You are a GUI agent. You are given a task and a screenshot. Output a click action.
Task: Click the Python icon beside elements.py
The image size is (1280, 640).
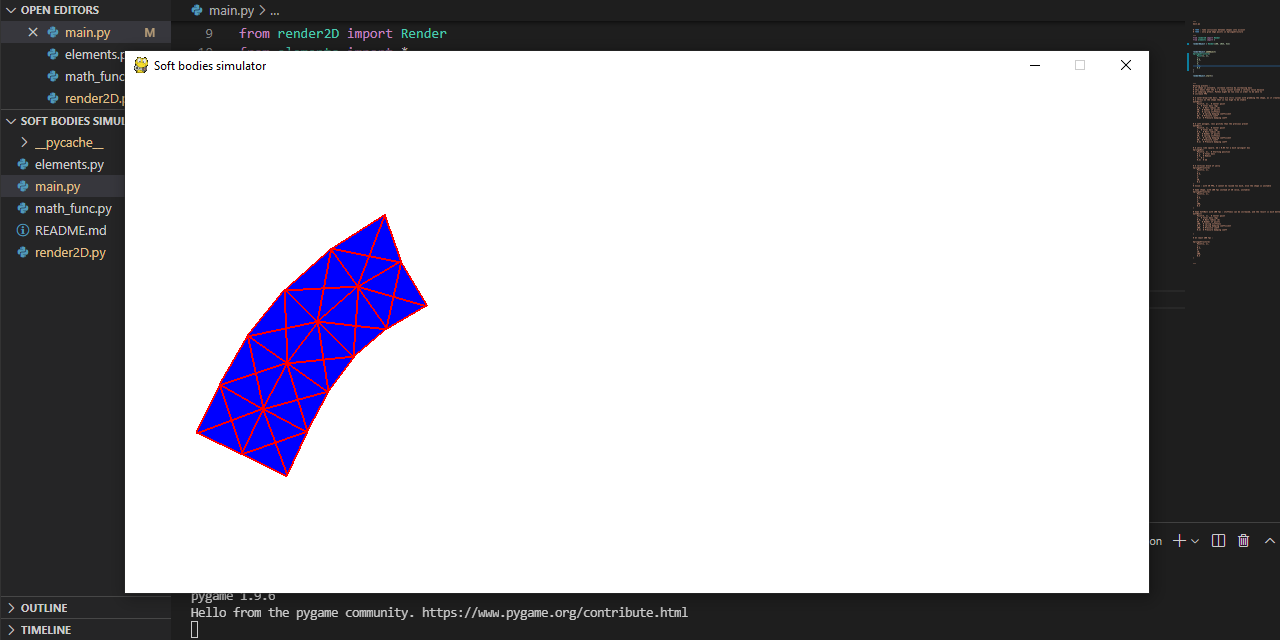tap(22, 164)
